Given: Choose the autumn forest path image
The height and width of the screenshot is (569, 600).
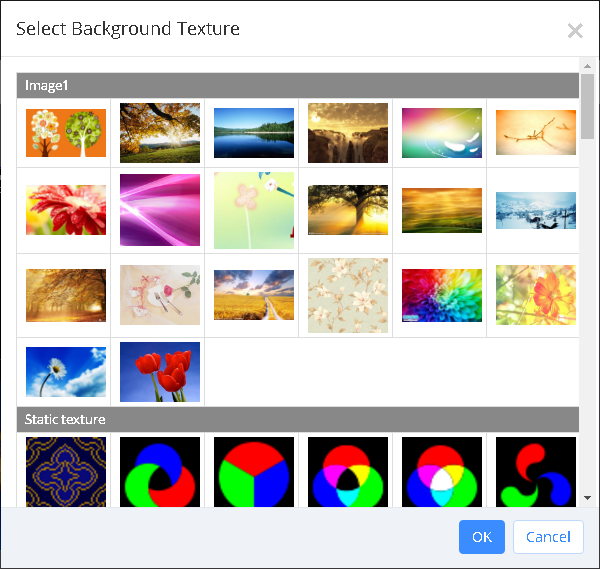Looking at the screenshot, I should pyautogui.click(x=66, y=295).
